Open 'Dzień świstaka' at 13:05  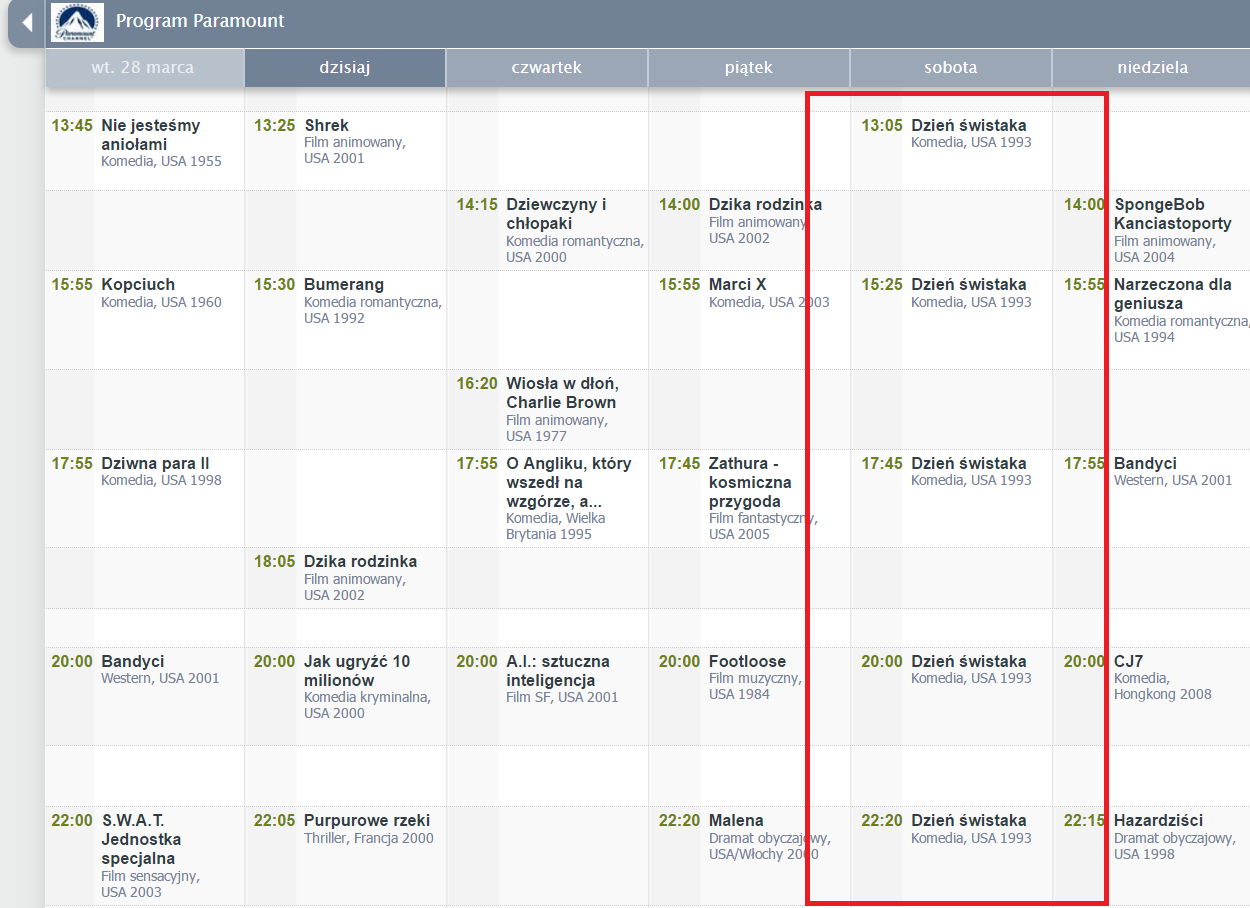[x=969, y=125]
